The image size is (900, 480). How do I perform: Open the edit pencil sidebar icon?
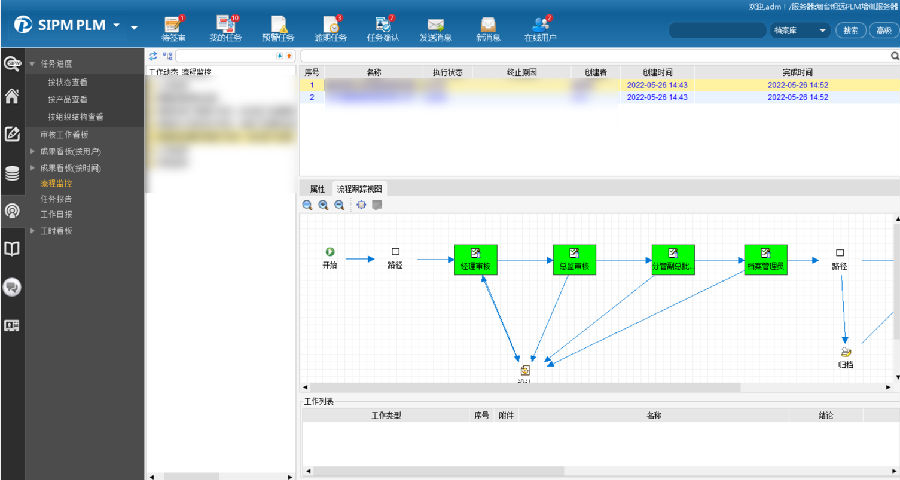(x=12, y=134)
